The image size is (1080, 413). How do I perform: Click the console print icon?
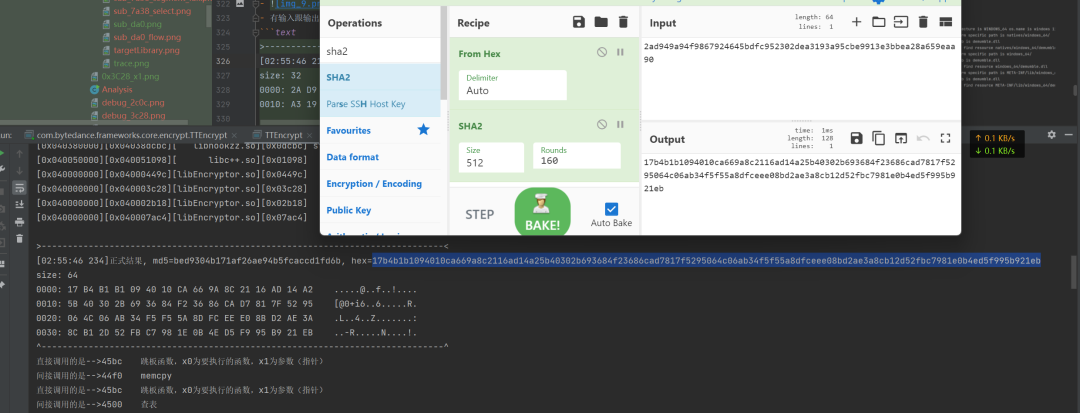coord(19,222)
